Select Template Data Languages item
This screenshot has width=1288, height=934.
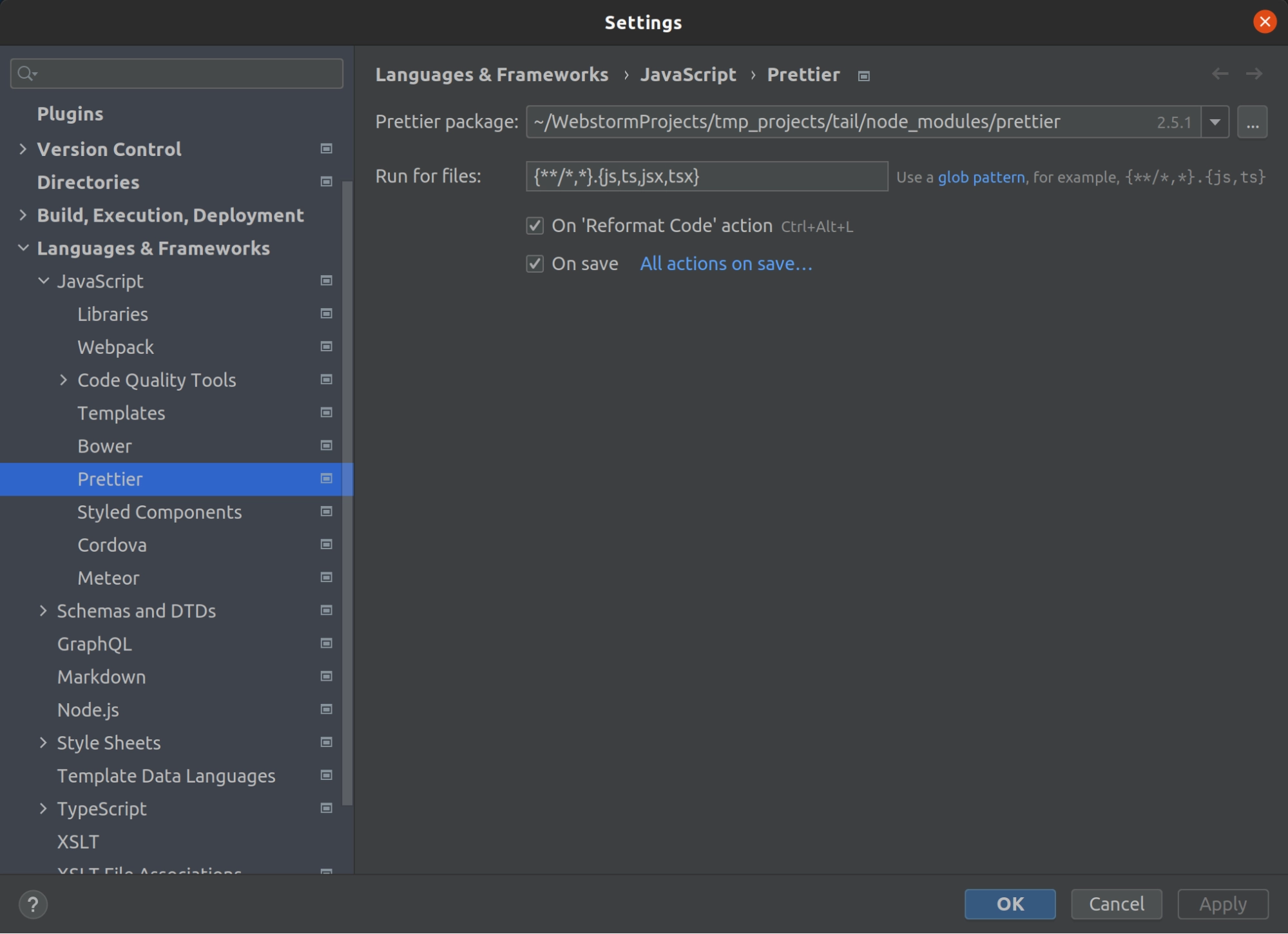click(x=166, y=776)
